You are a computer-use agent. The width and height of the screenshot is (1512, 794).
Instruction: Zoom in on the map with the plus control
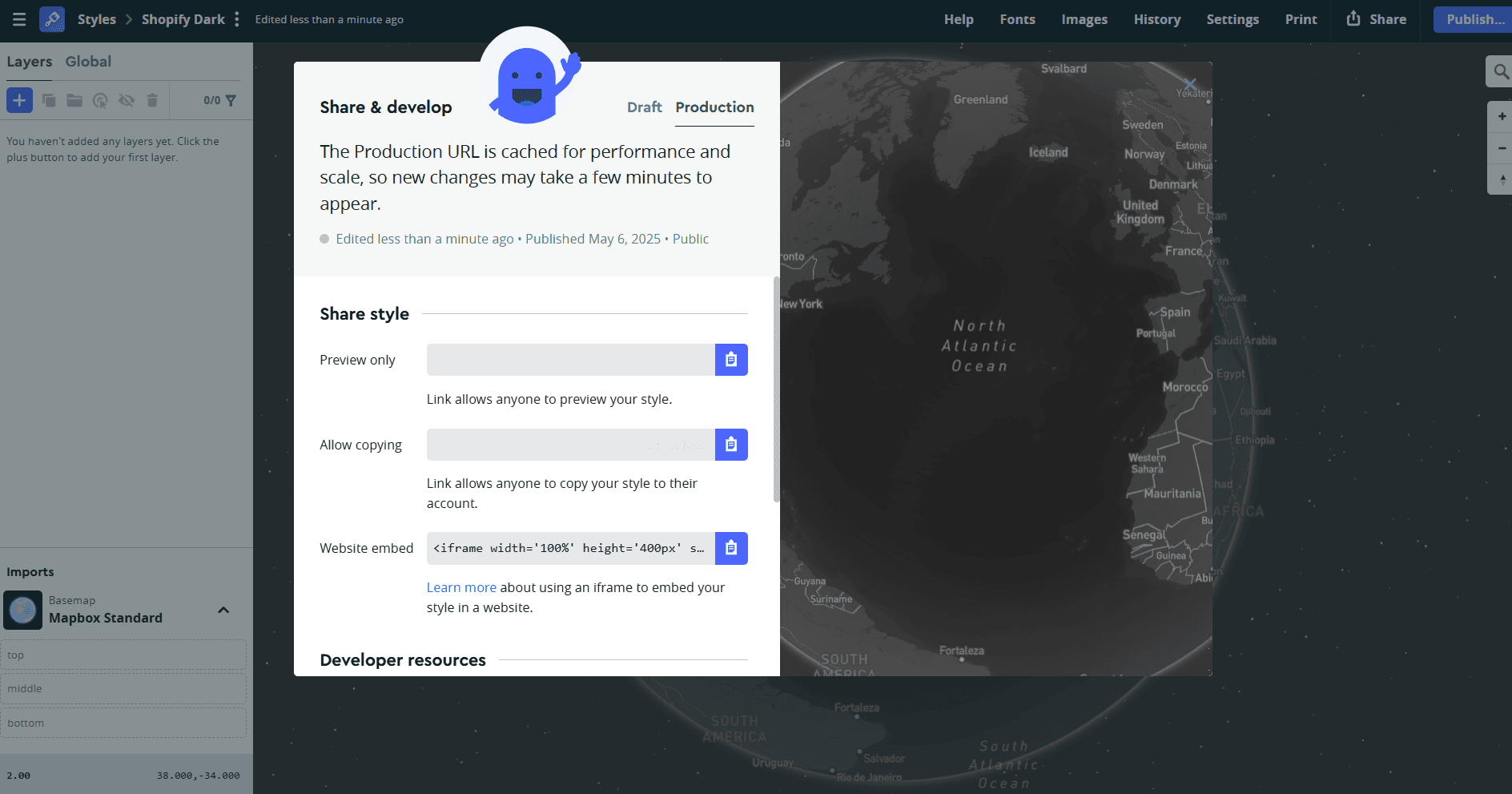point(1501,116)
